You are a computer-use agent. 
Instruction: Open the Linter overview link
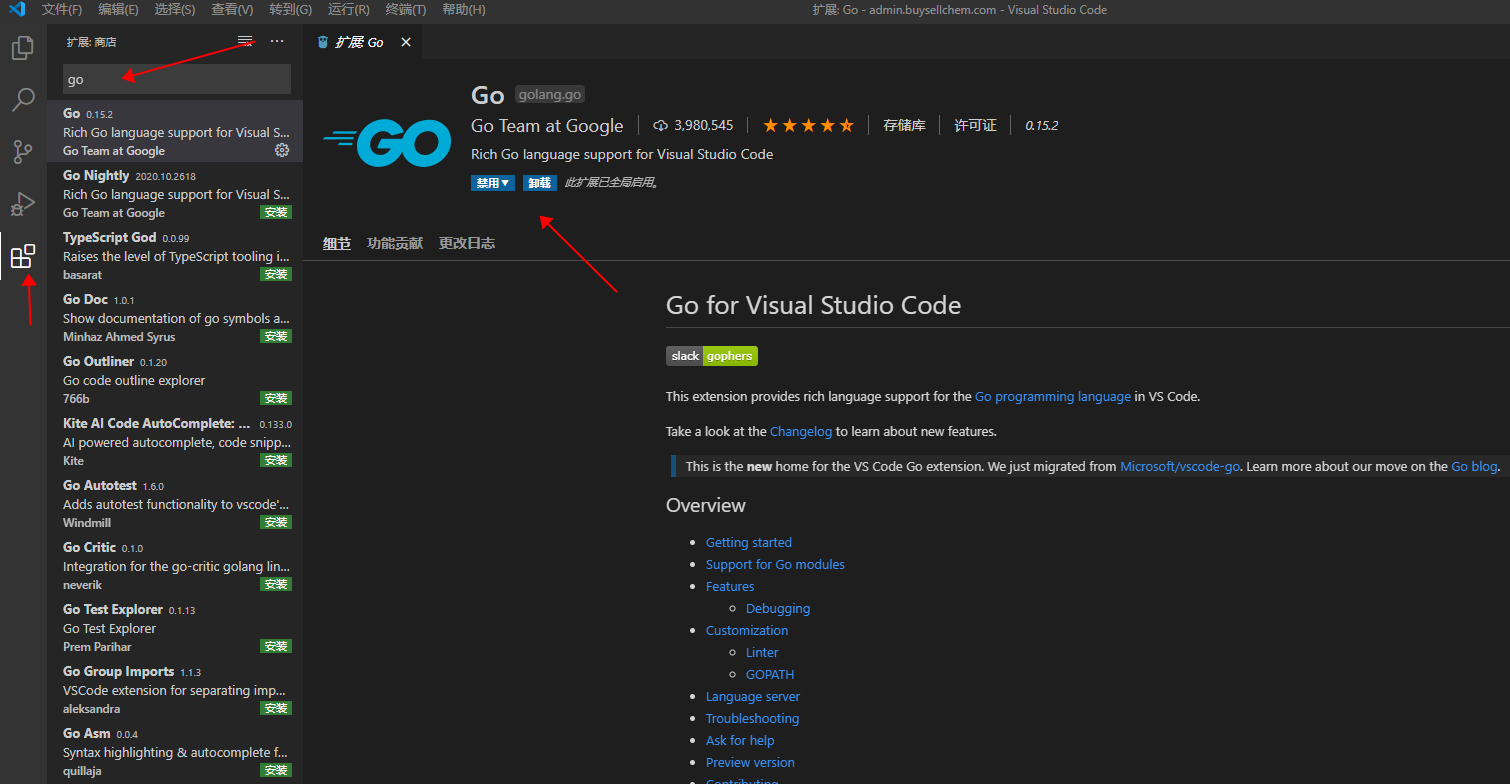point(762,652)
